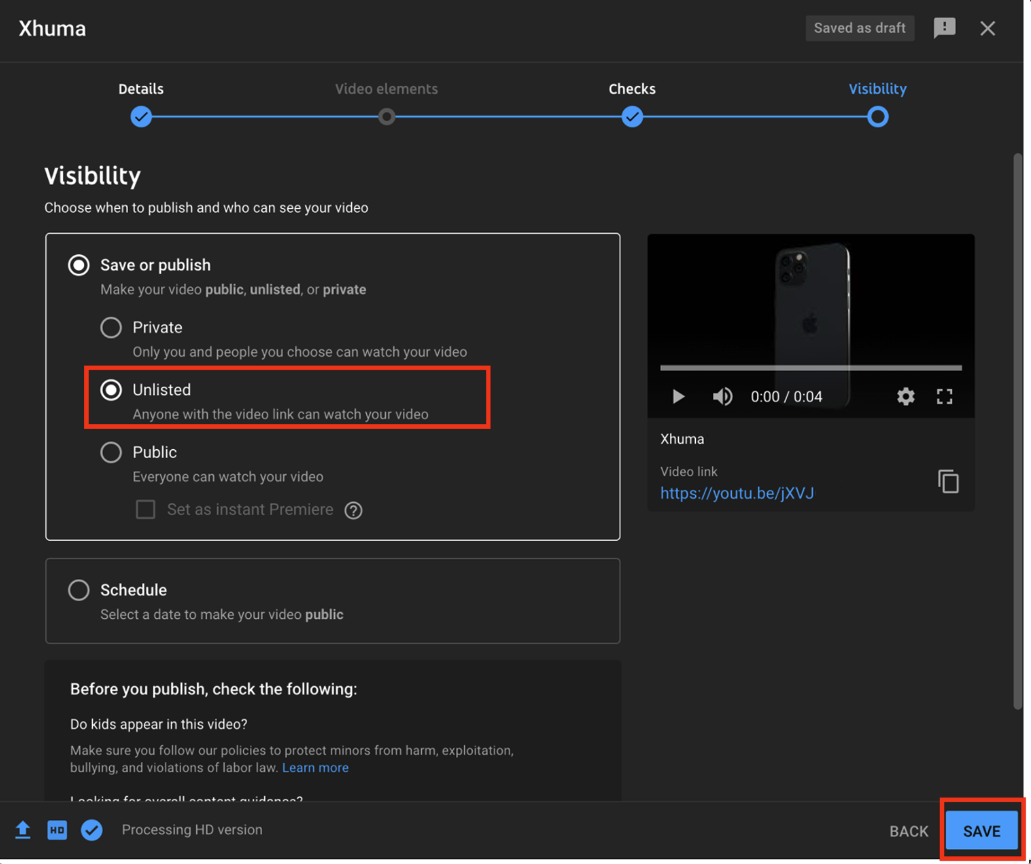Enable Set as instant Premiere checkbox

click(x=145, y=510)
